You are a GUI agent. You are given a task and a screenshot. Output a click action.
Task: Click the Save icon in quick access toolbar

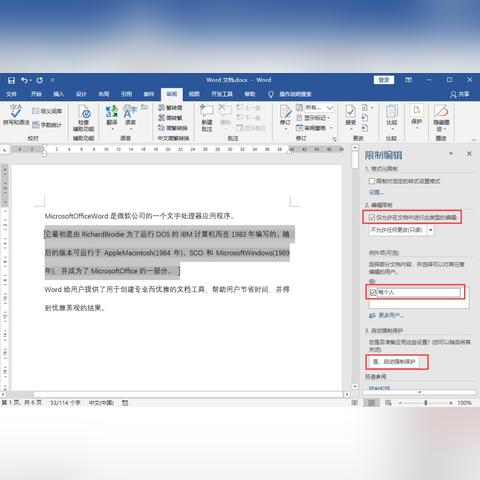(11, 80)
